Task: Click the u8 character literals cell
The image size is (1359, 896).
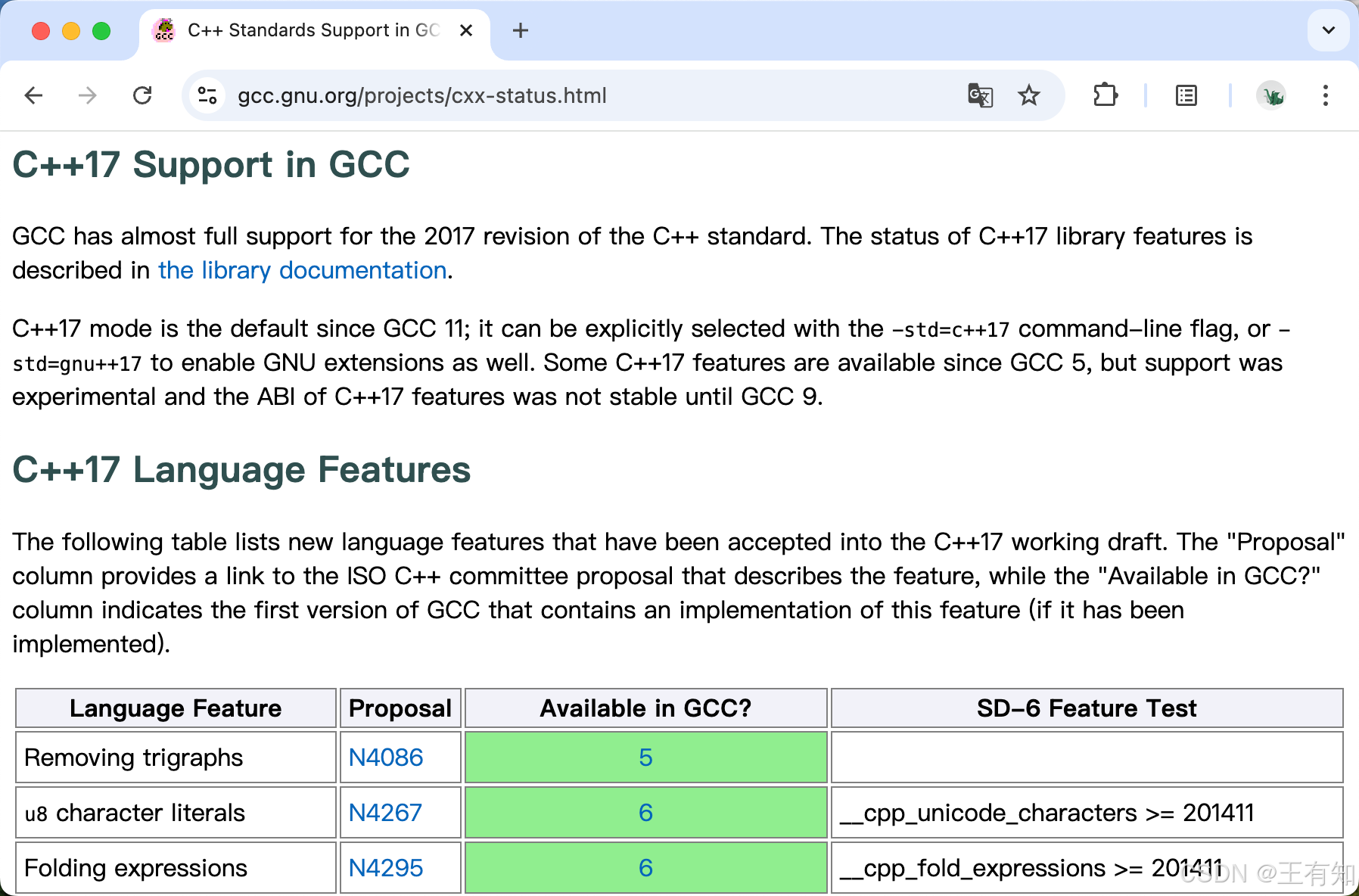Action: coord(176,813)
